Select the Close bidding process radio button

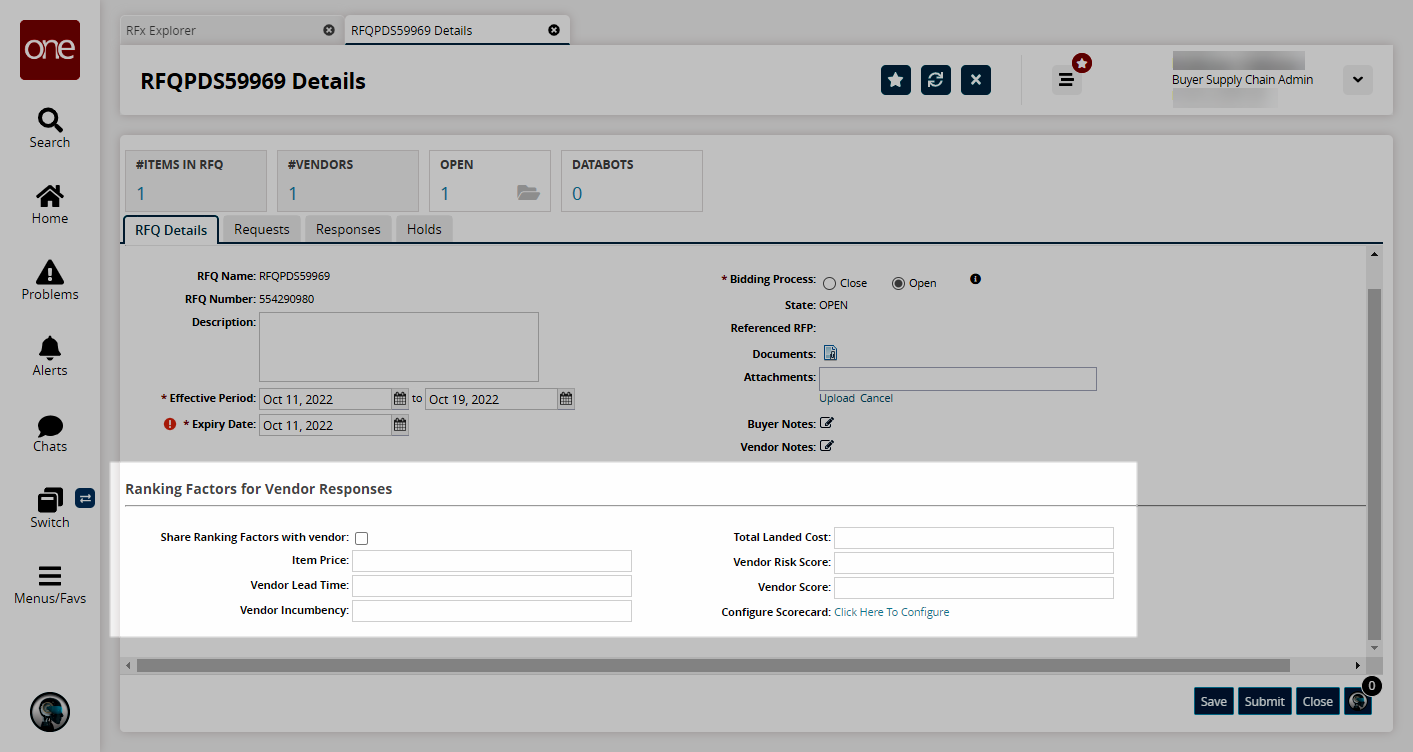[x=829, y=283]
